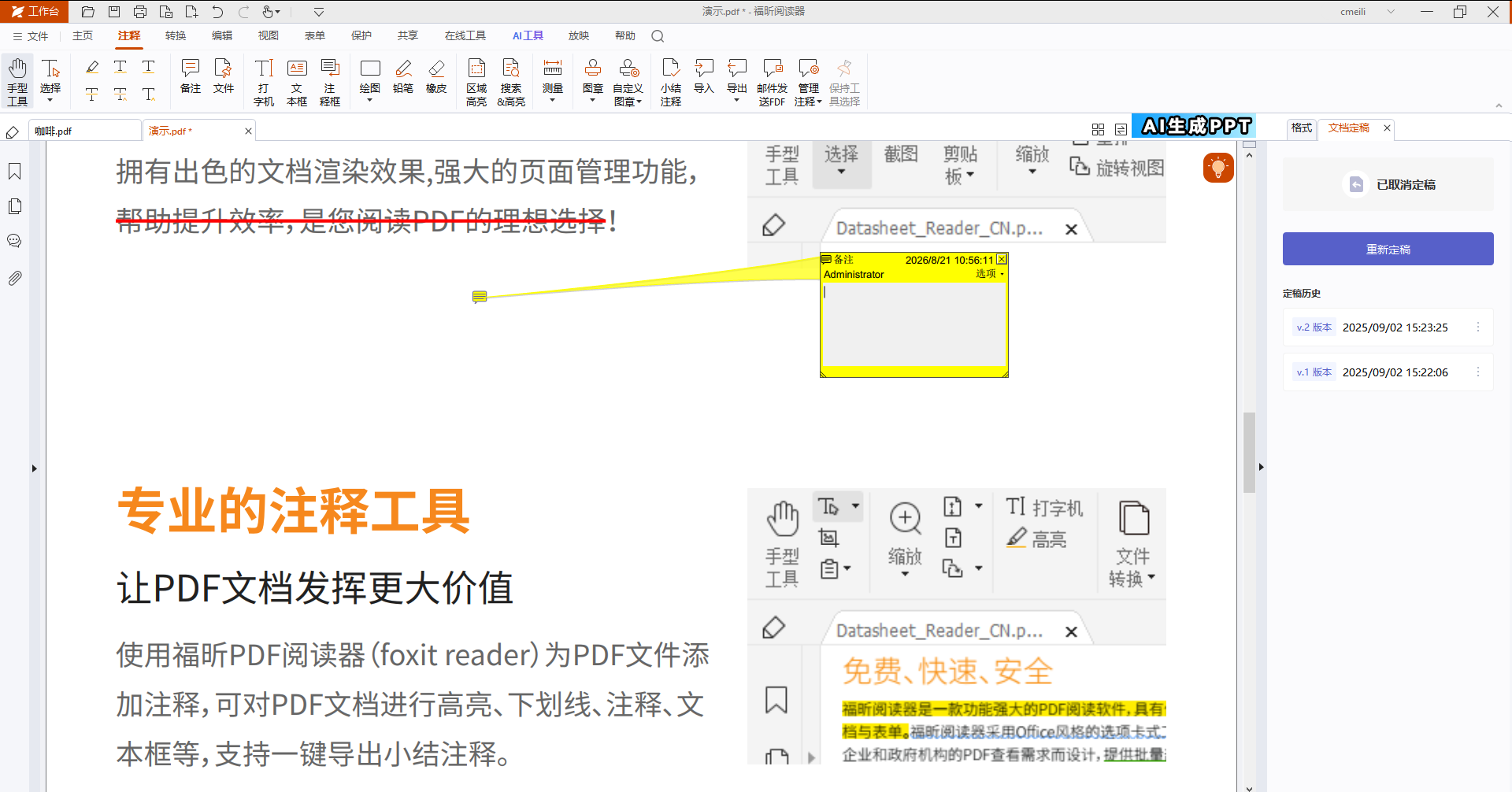
Task: Click the 打字机 typewriter tool
Action: tap(264, 82)
